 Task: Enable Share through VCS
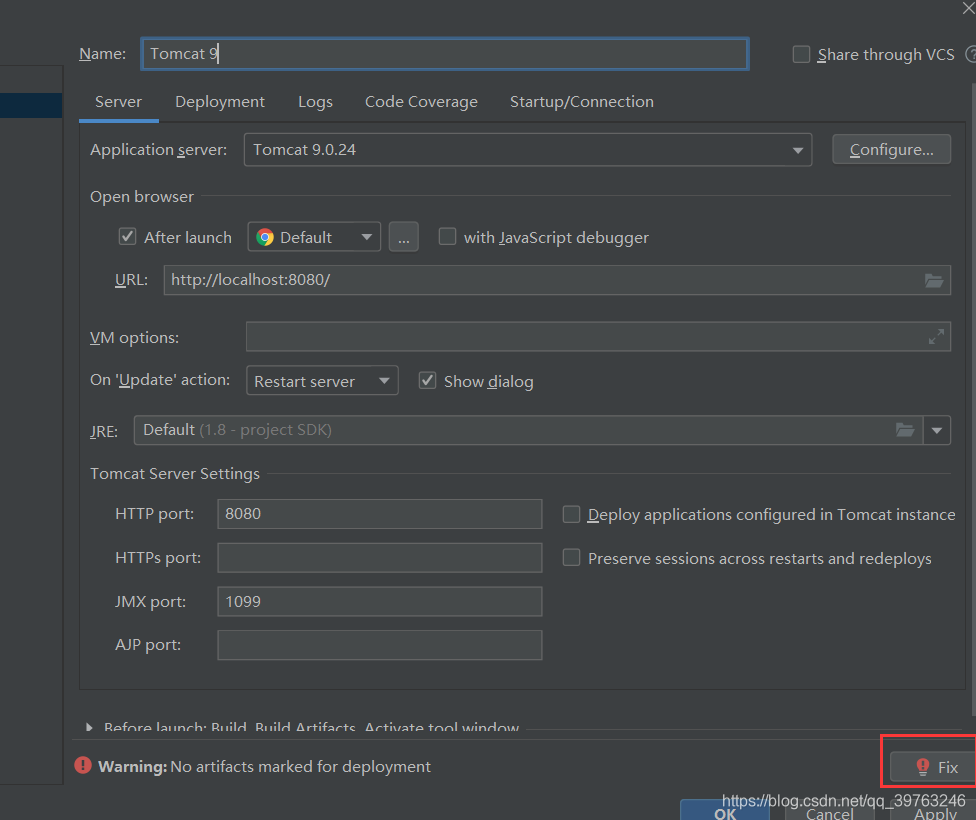point(801,54)
